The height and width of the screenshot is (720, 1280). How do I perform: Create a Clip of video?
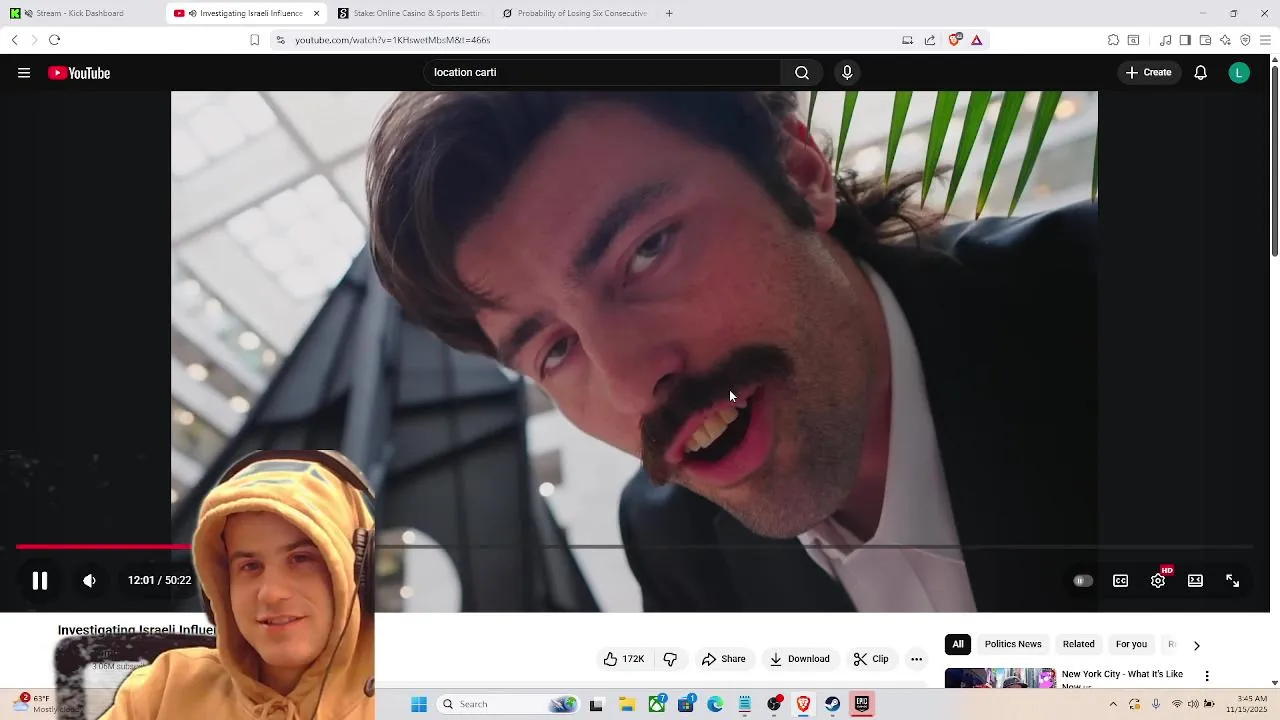870,659
